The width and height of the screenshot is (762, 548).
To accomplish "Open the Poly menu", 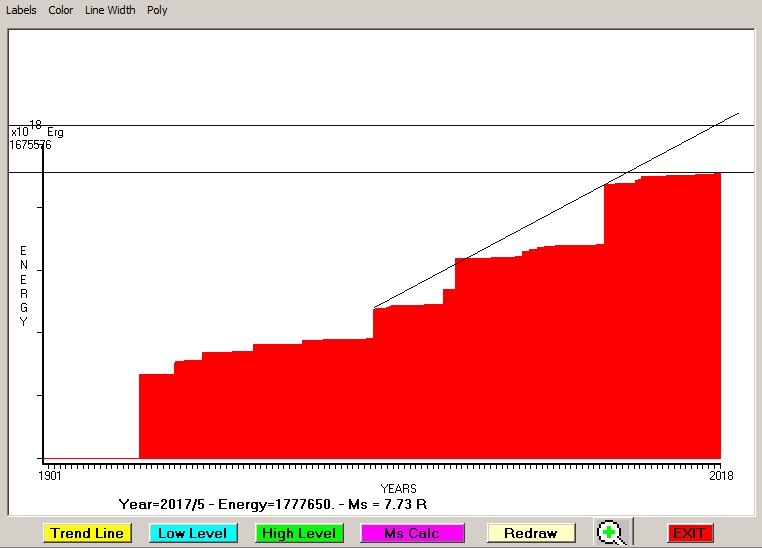I will pos(157,10).
